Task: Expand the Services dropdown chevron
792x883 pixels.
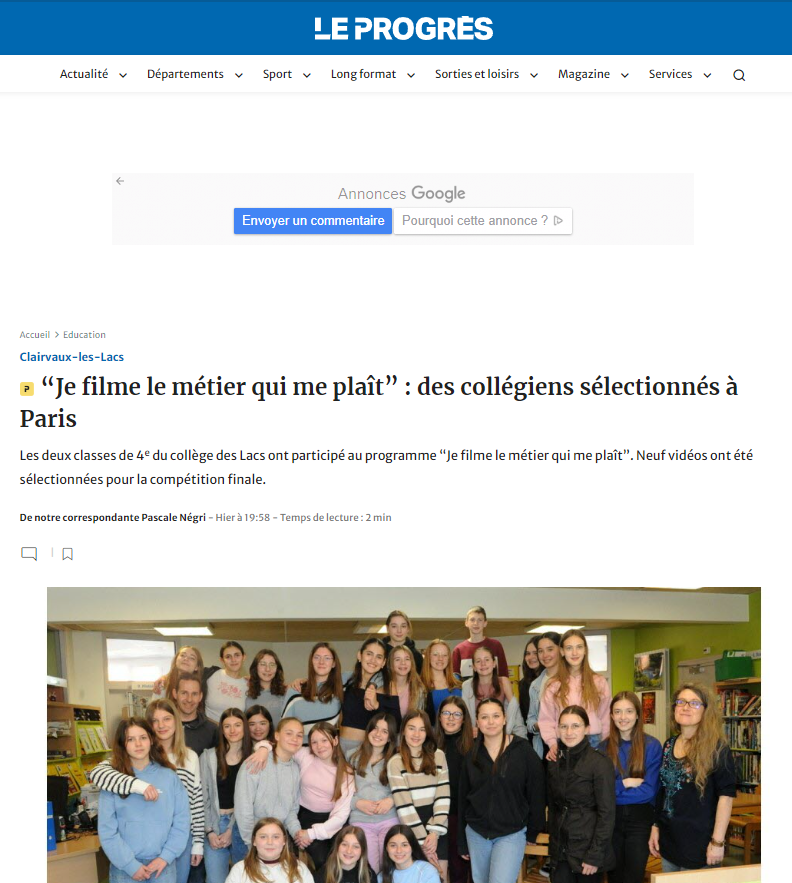Action: [708, 75]
